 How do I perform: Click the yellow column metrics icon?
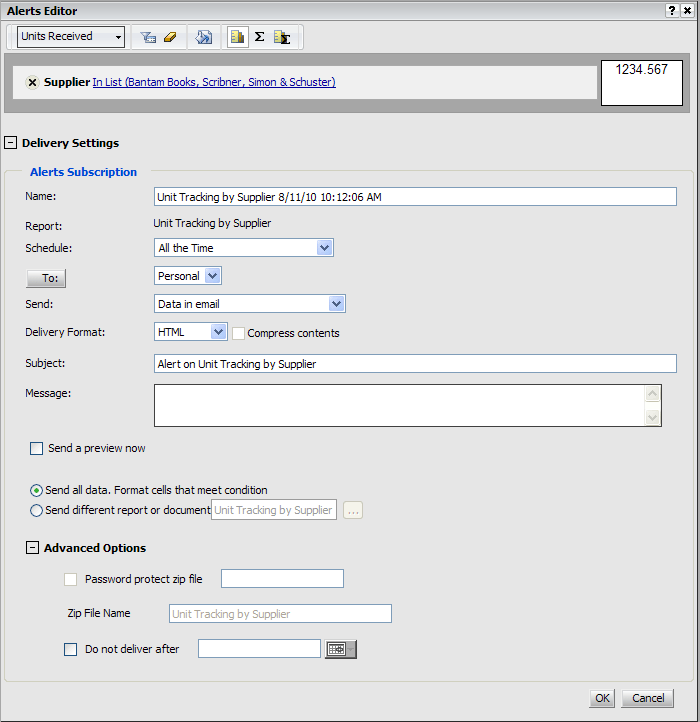coord(238,37)
